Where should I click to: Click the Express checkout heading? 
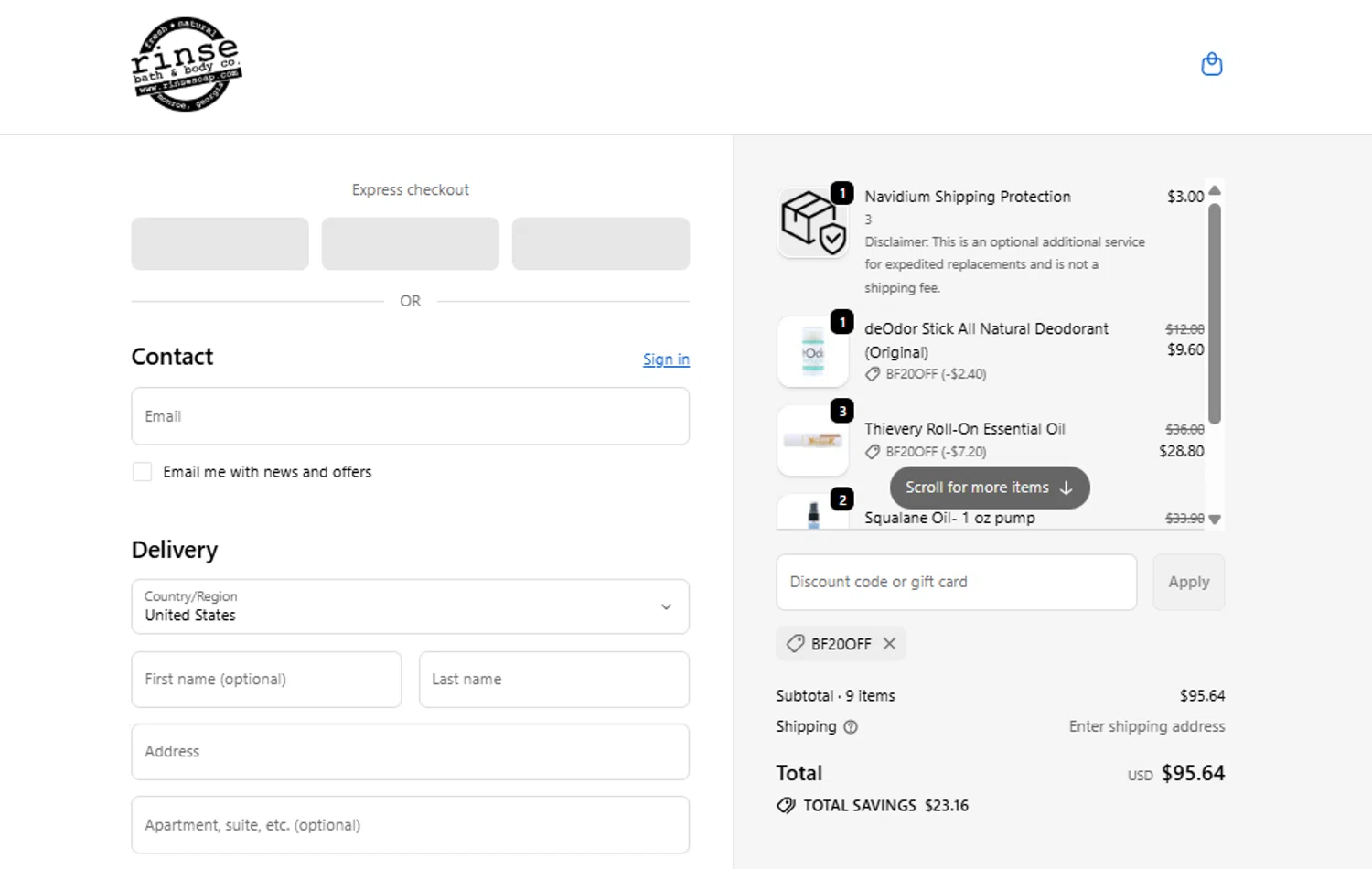pos(411,190)
